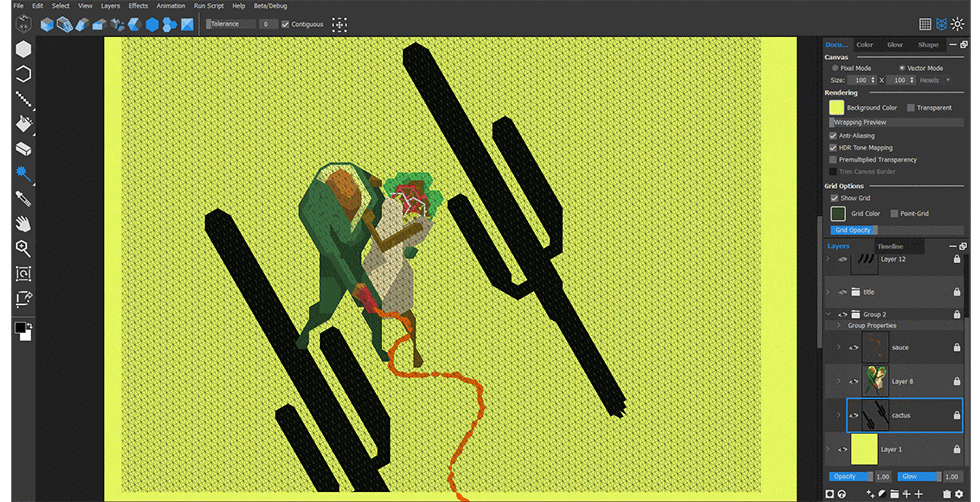Enable the Transparent background checkbox

tap(911, 107)
